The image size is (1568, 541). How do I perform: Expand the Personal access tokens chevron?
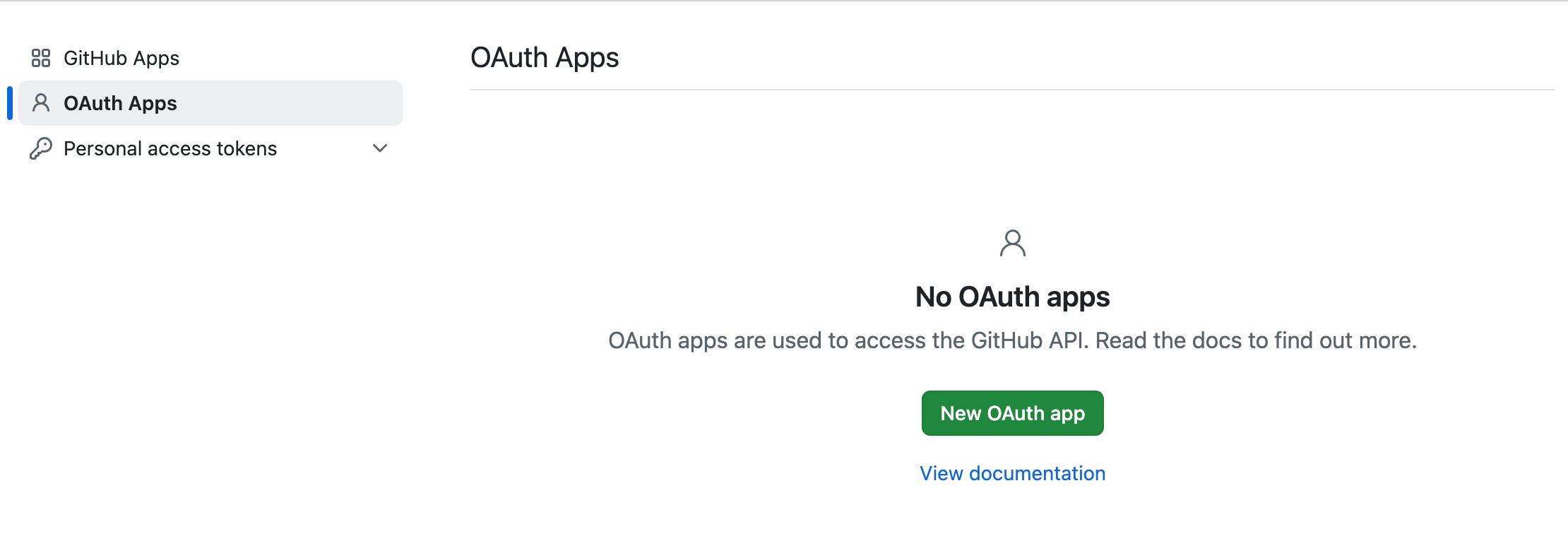[x=380, y=148]
